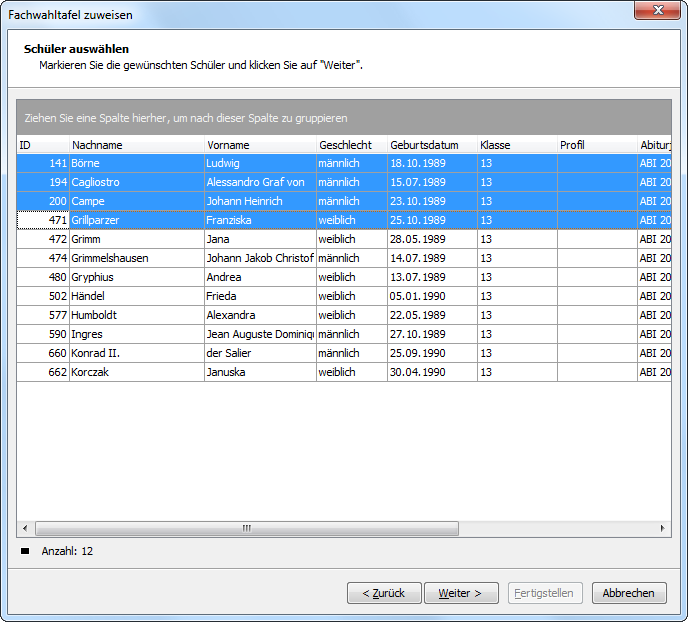Screen dimensions: 688x622
Task: Click ID cell 141
Action: pos(43,163)
